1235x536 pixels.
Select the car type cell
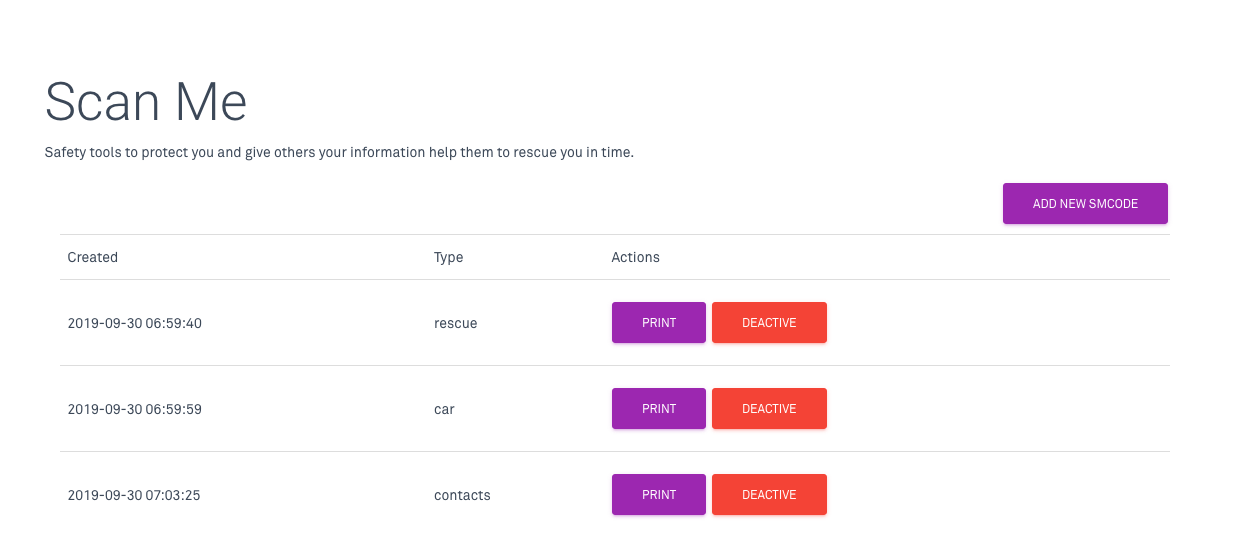click(x=444, y=409)
